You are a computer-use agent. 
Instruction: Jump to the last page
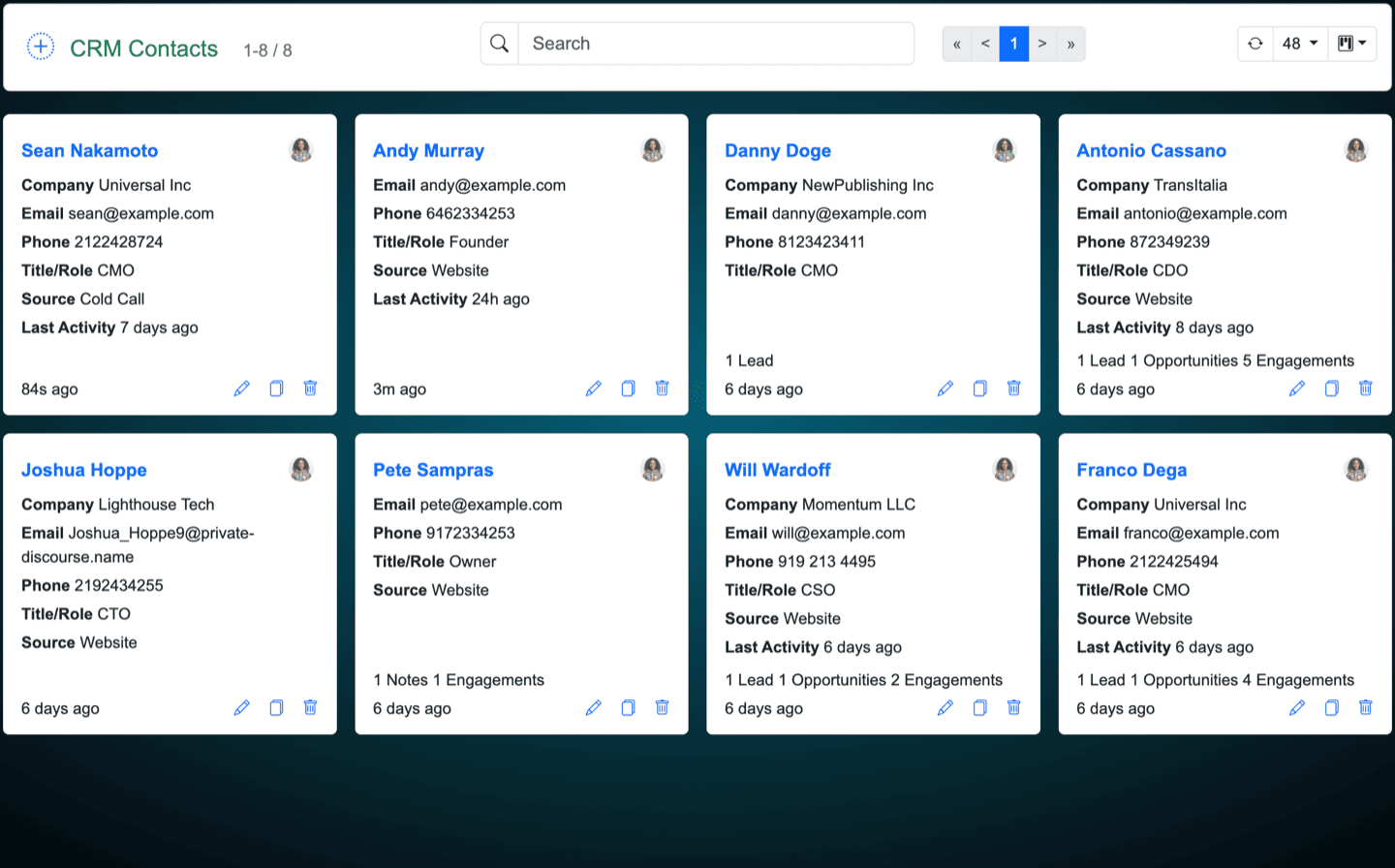tap(1070, 44)
